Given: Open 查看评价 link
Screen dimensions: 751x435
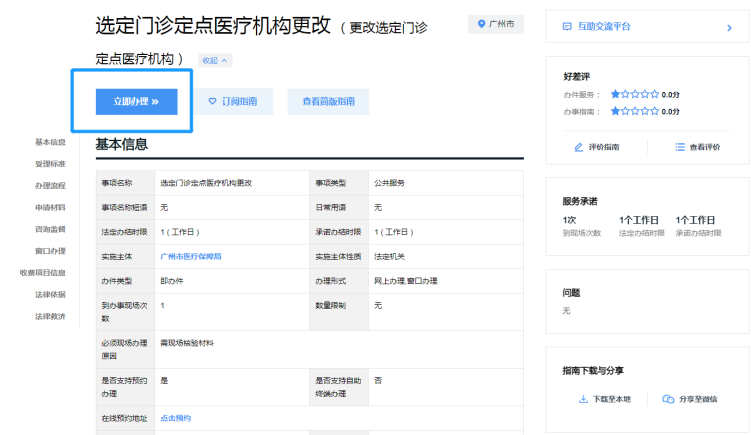Looking at the screenshot, I should [x=705, y=147].
